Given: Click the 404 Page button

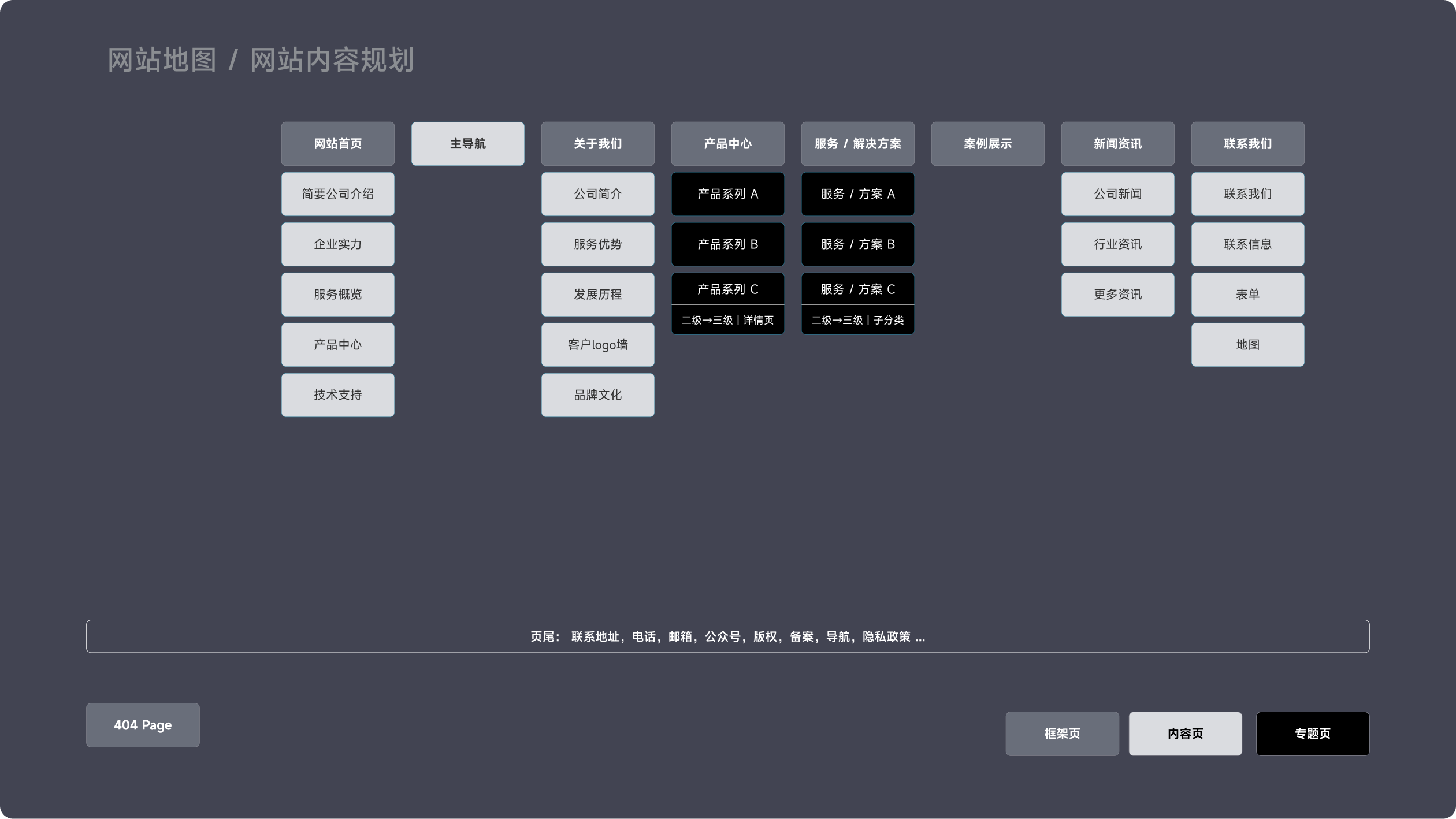Looking at the screenshot, I should tap(142, 725).
